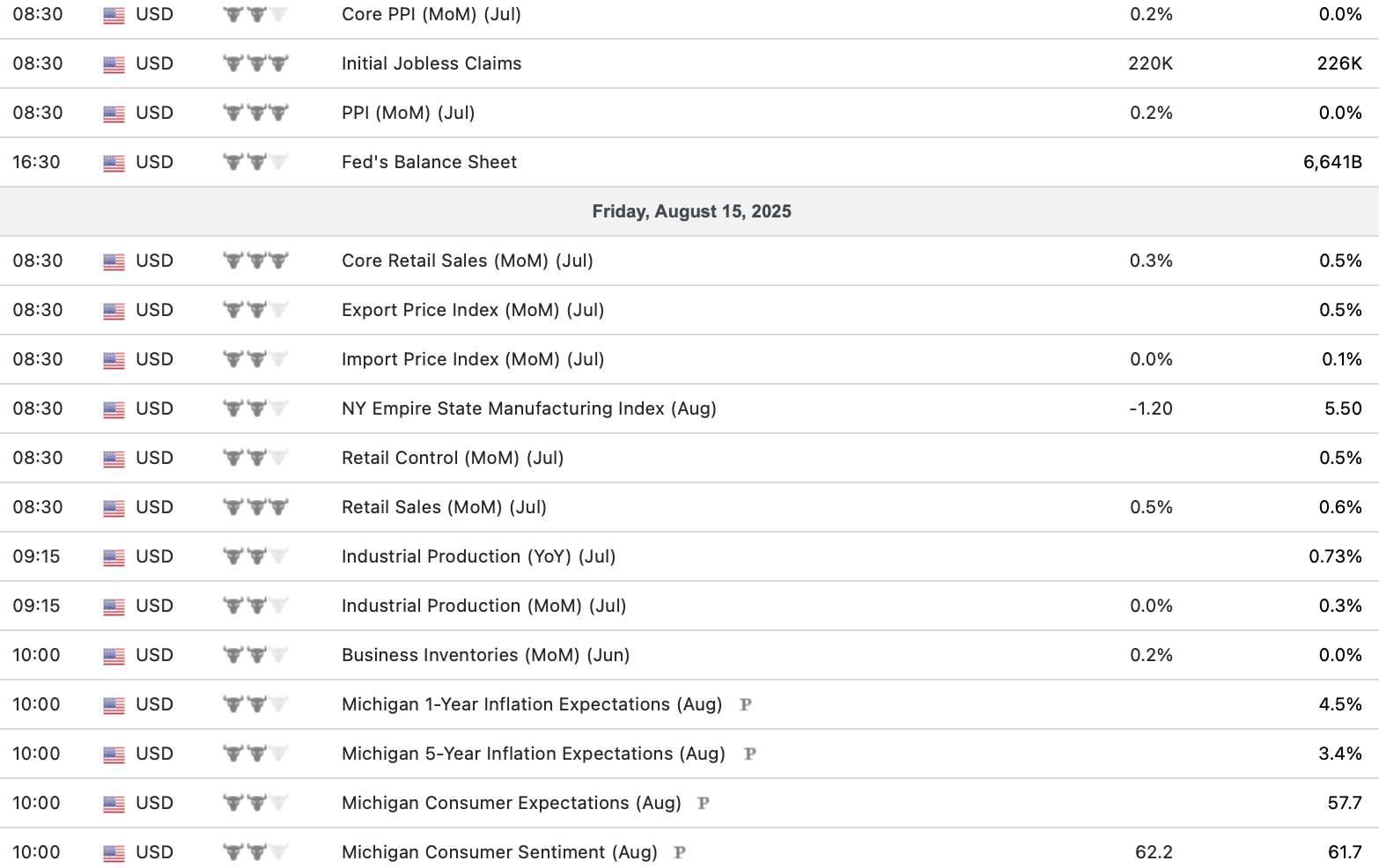Open the PPI (MoM) (Jul) event
The height and width of the screenshot is (868, 1379).
[408, 113]
